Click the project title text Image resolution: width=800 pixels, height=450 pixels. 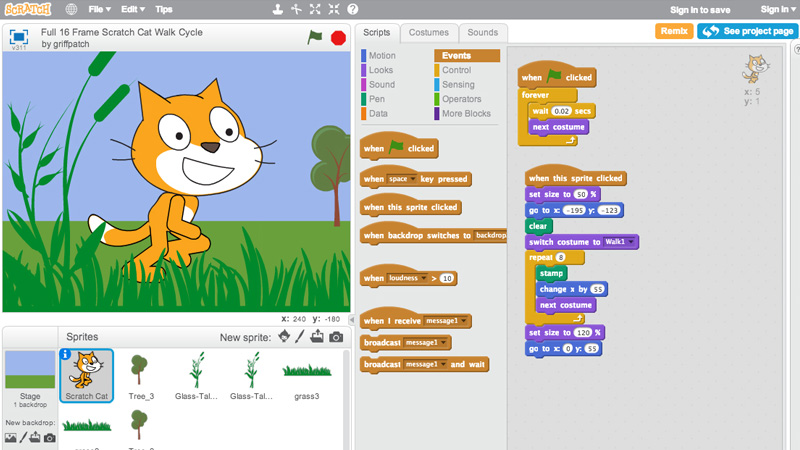point(121,32)
